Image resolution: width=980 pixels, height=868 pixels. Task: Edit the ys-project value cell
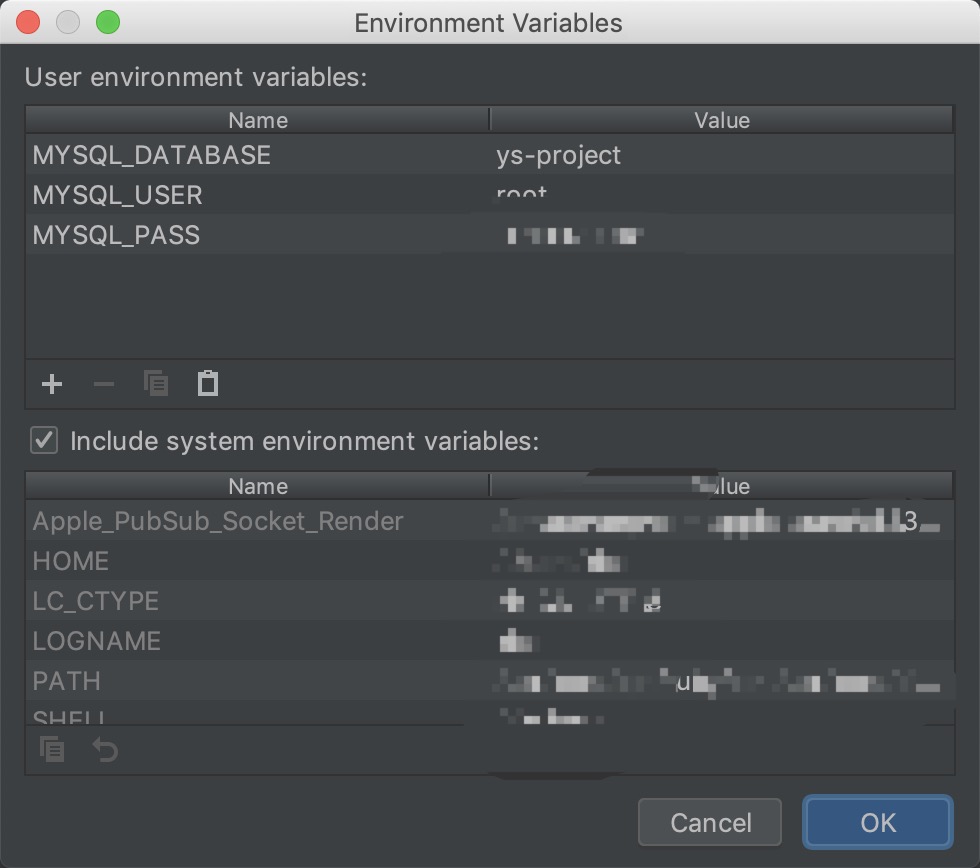pos(559,155)
